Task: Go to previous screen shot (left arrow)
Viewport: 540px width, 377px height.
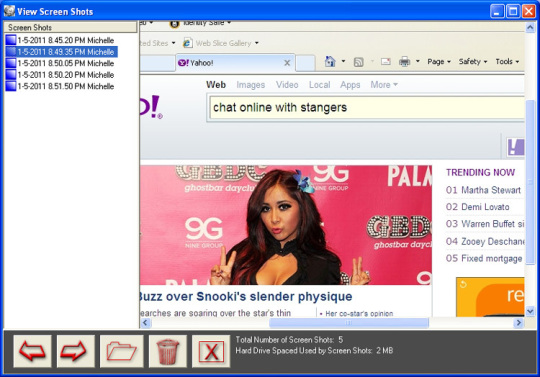Action: (x=32, y=351)
